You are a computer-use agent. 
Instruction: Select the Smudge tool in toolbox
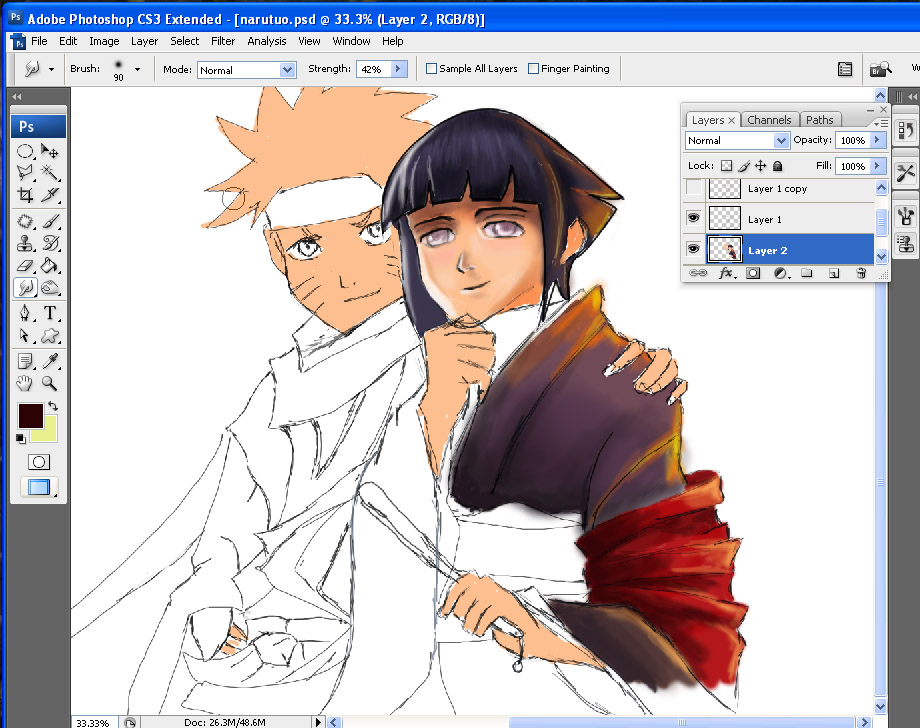pyautogui.click(x=25, y=287)
